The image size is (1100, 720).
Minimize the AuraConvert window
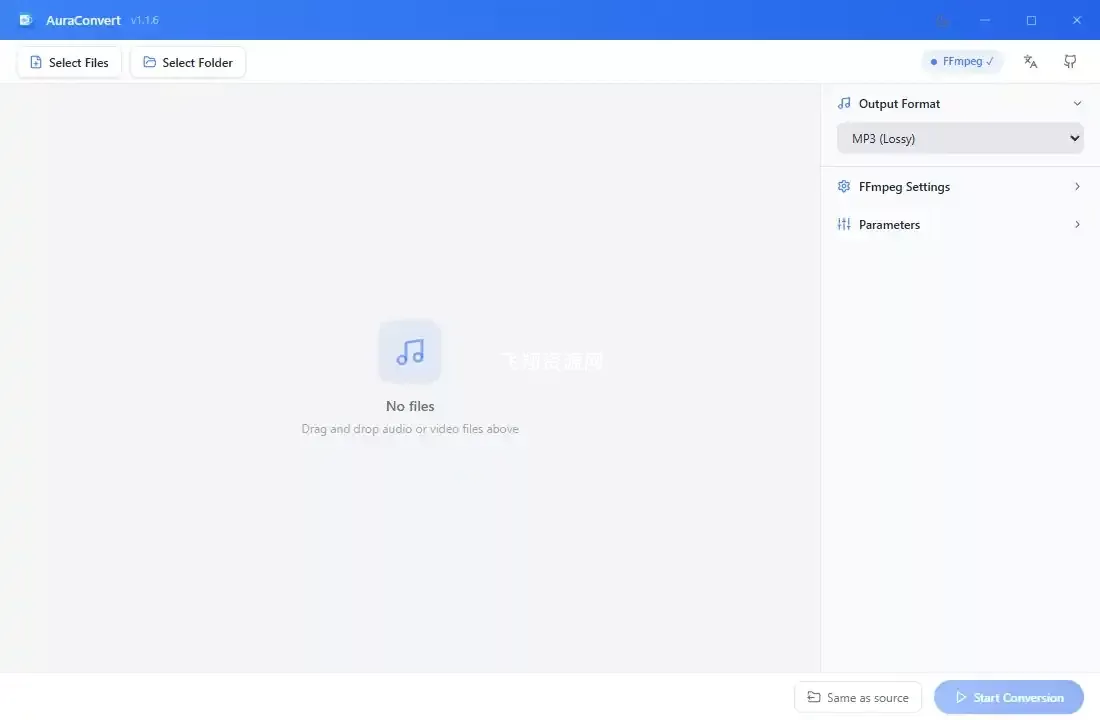coord(985,20)
